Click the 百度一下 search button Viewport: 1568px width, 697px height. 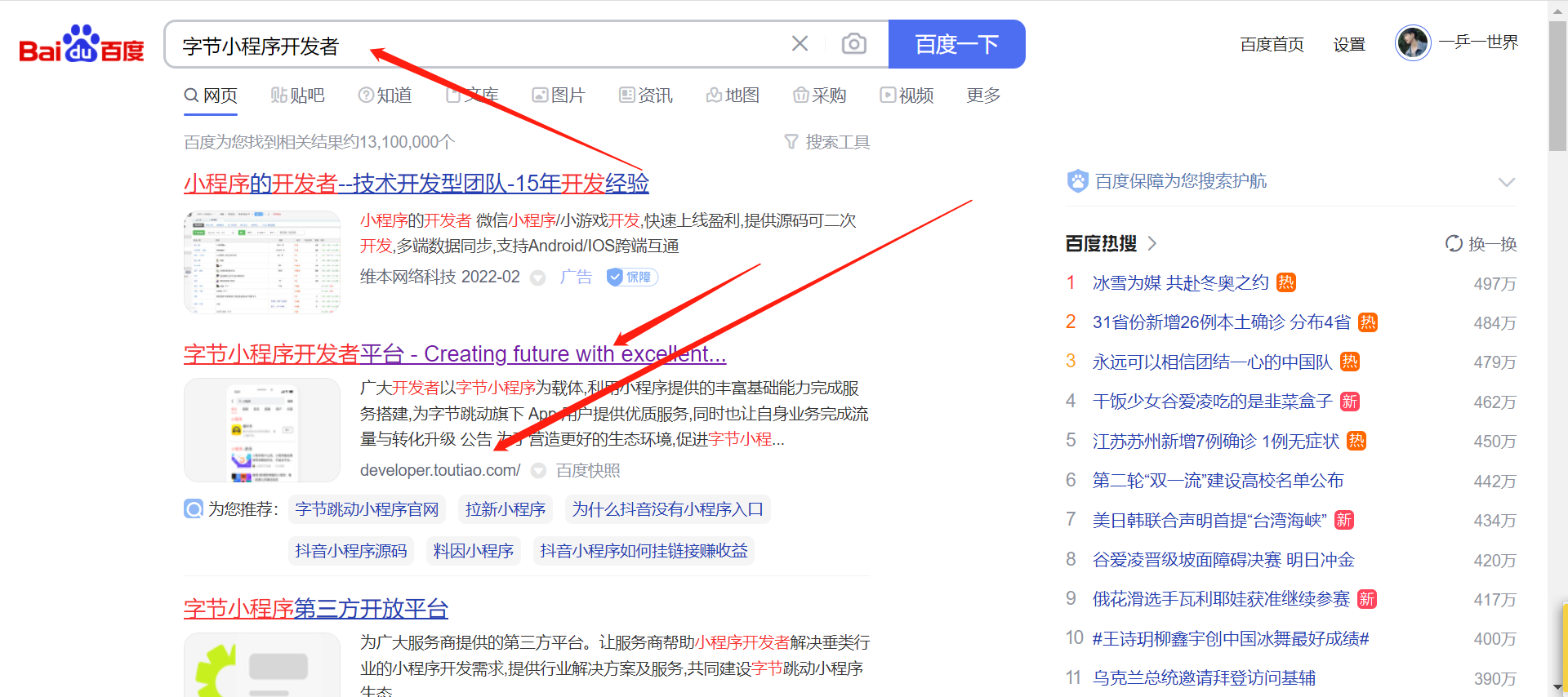[956, 44]
